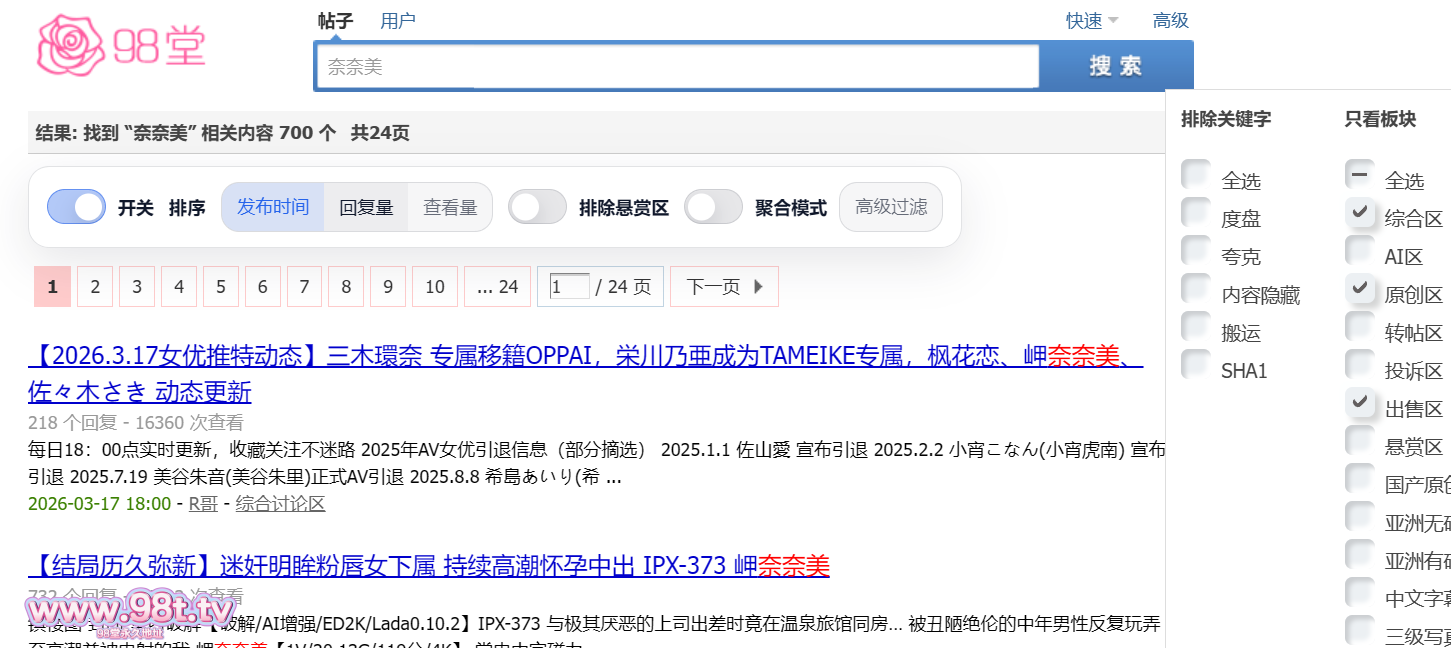The height and width of the screenshot is (648, 1451).
Task: Switch to the 用户 search tab
Action: click(397, 21)
